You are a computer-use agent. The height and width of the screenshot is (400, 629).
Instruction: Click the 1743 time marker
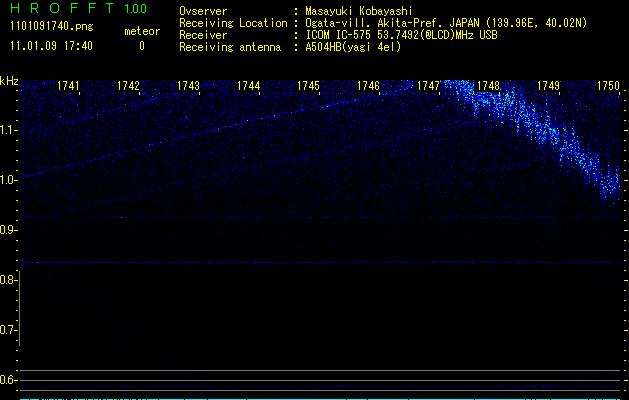189,86
